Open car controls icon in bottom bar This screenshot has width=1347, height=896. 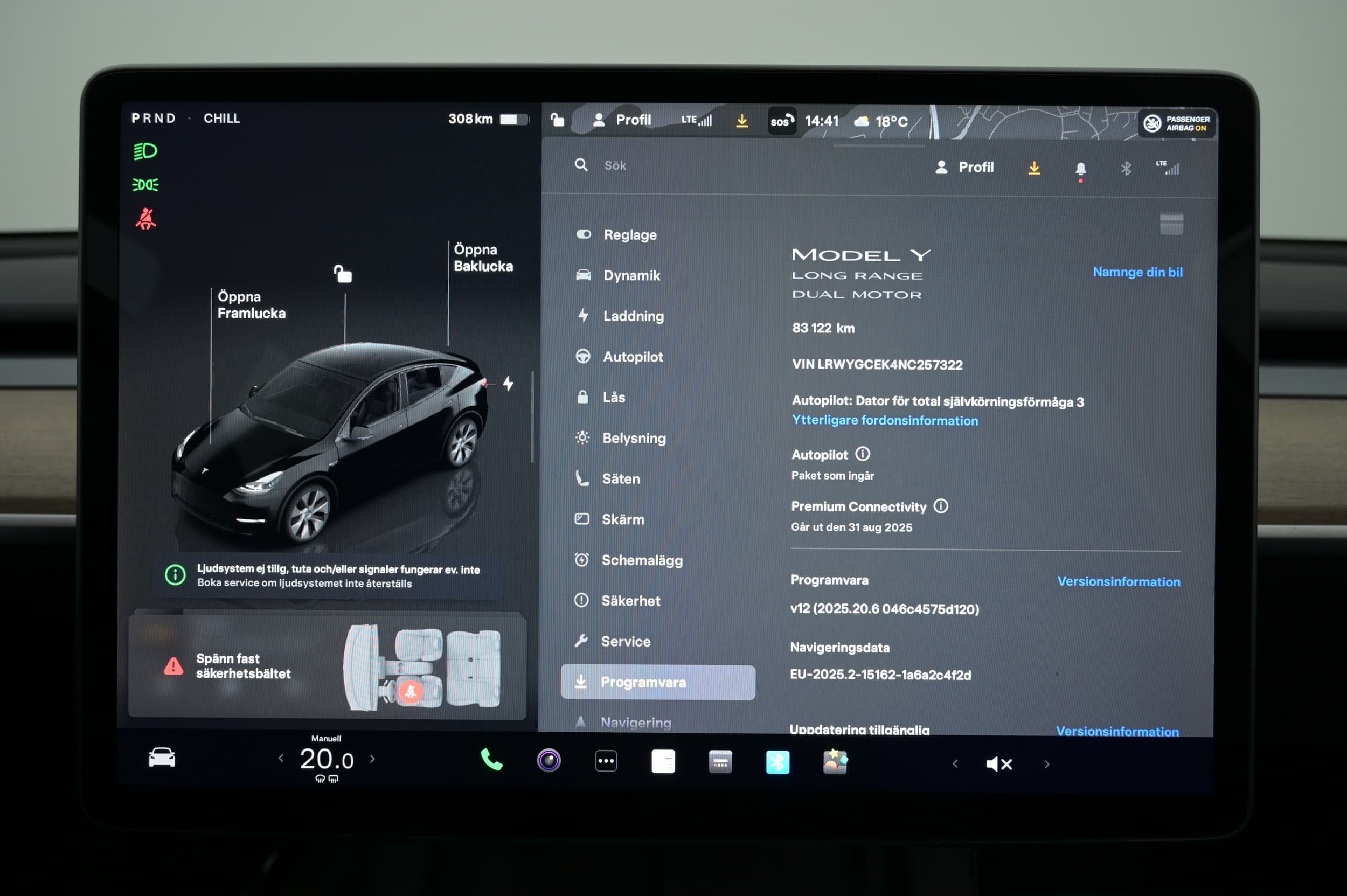tap(162, 758)
